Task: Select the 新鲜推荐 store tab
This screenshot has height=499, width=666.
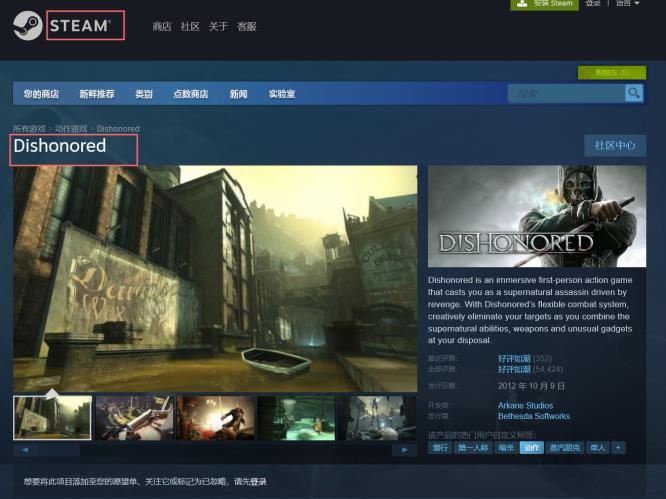Action: [x=97, y=94]
